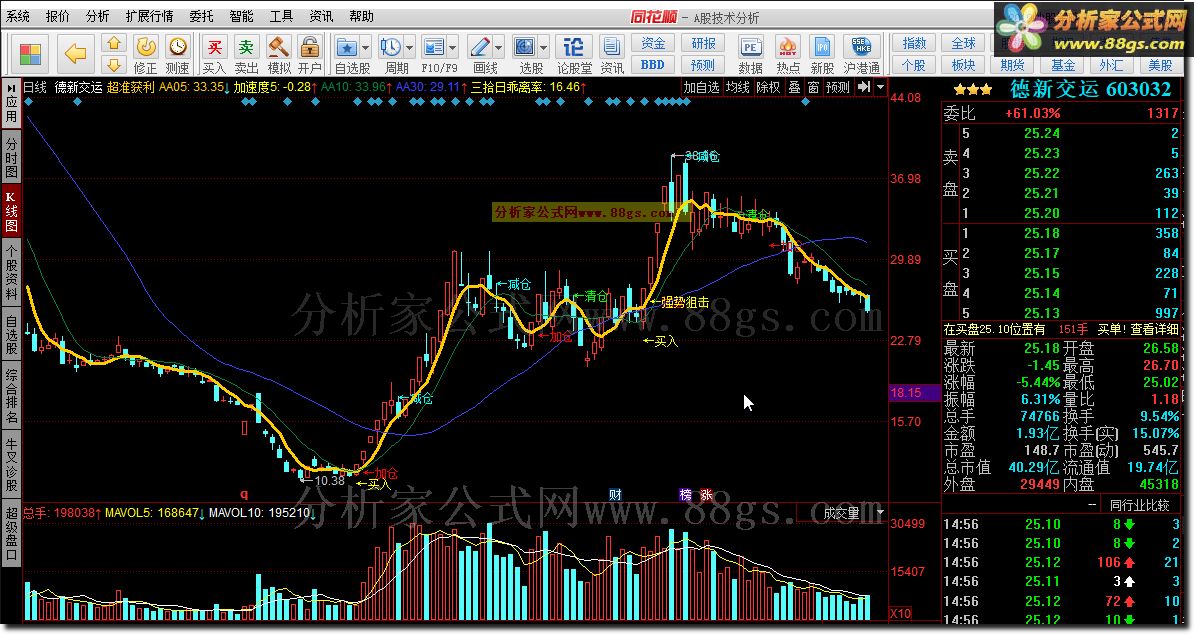
Task: Open the 扩展行情 menu
Action: [x=150, y=16]
